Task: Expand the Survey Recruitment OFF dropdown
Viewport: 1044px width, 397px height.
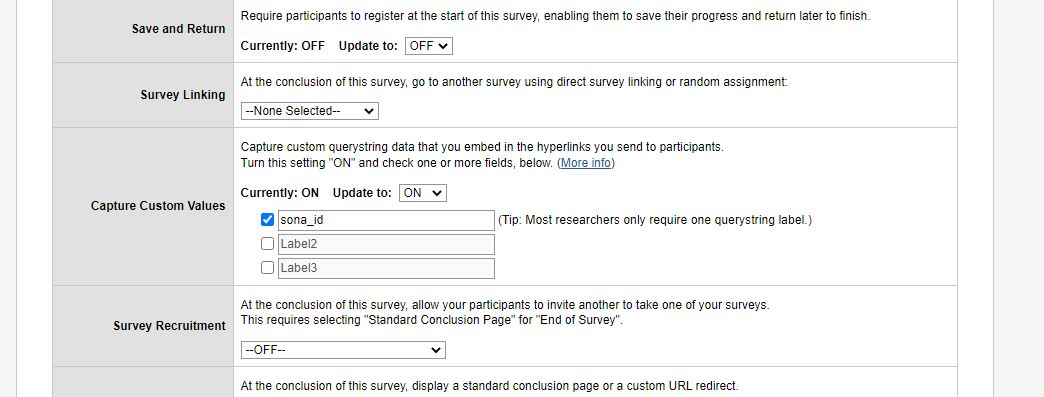Action: pos(343,350)
